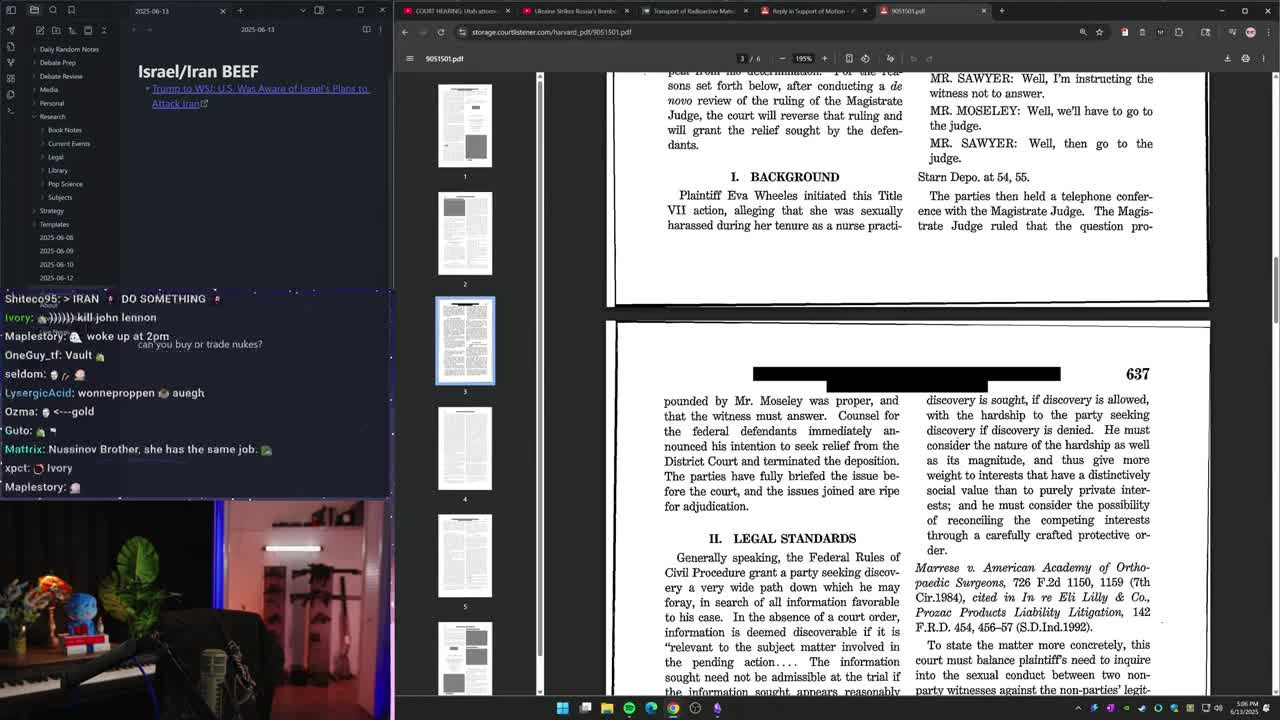Screen dimensions: 1280x720
Task: Reload the PDF page in the browser
Action: pyautogui.click(x=441, y=32)
